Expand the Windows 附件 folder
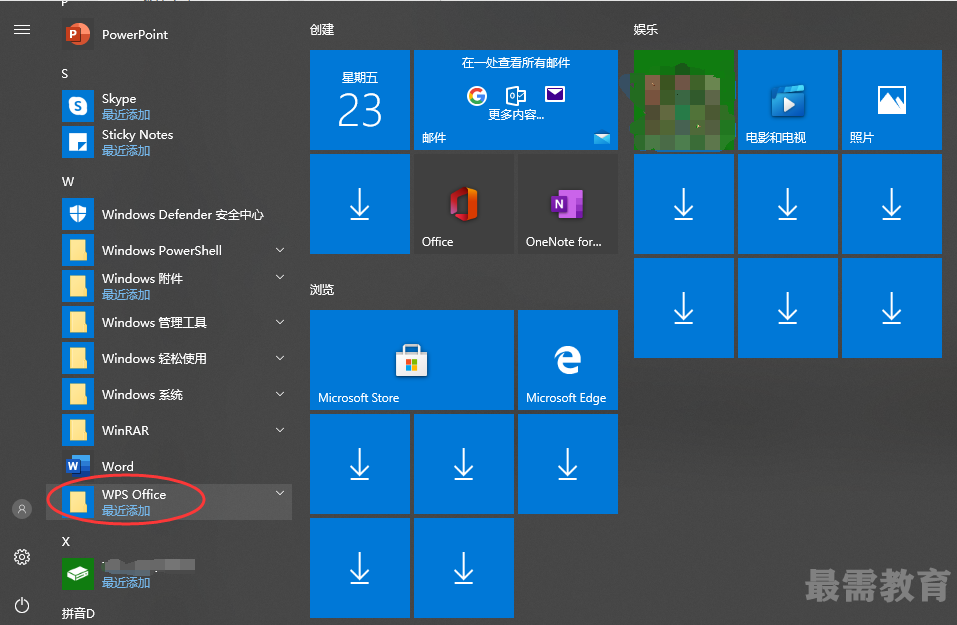The image size is (957, 625). (280, 278)
